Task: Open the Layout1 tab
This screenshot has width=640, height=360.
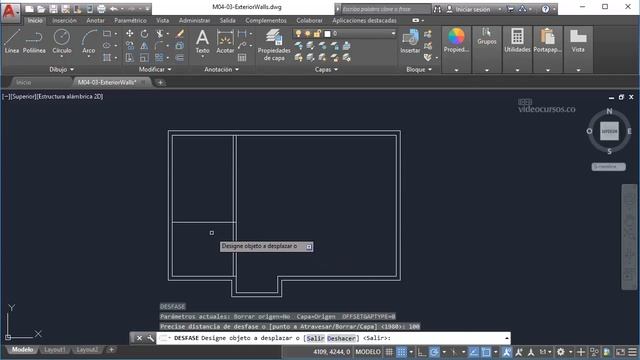Action: coord(54,350)
